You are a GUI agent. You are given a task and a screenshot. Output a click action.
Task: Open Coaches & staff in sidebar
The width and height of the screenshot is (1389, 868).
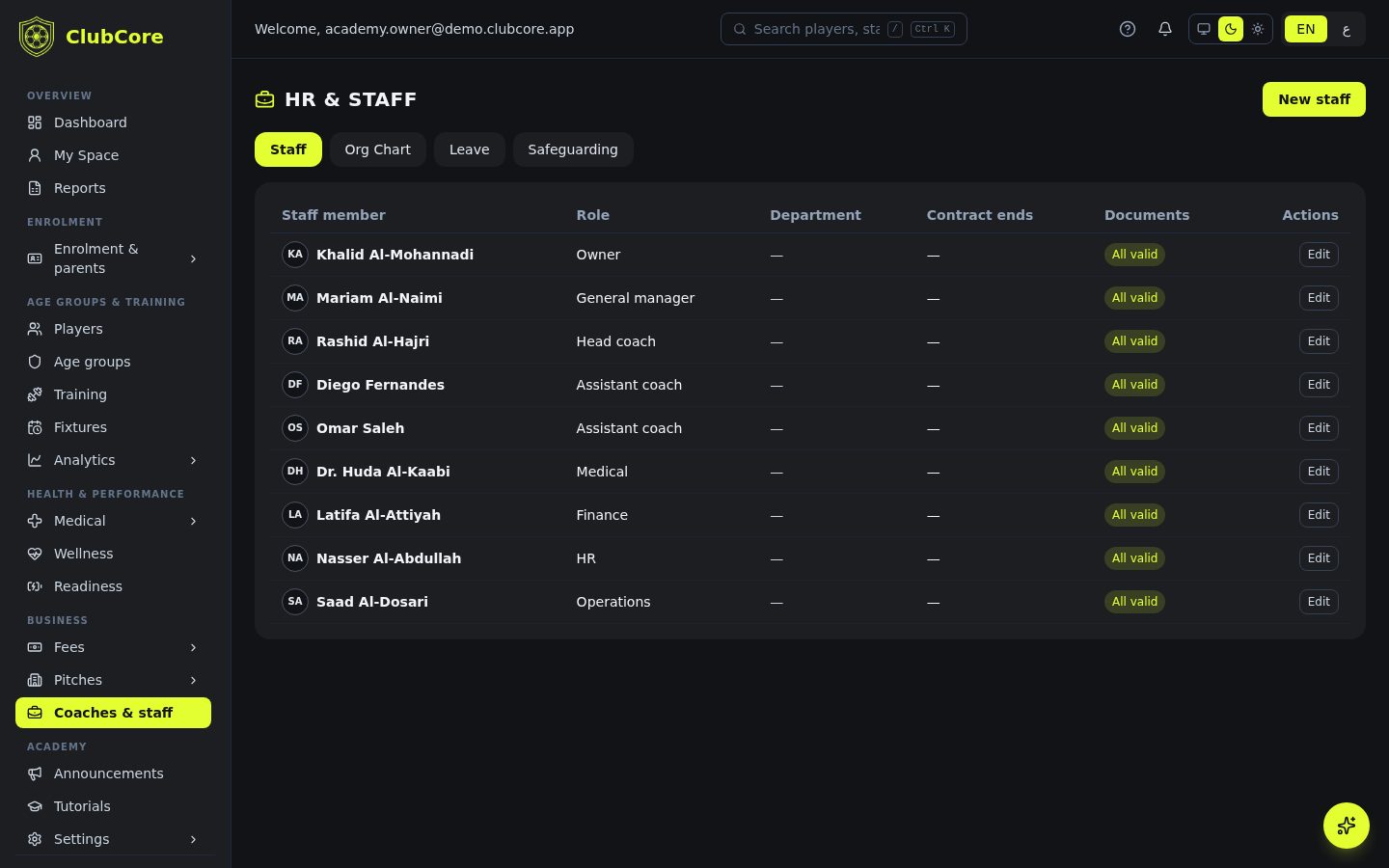[x=113, y=713]
